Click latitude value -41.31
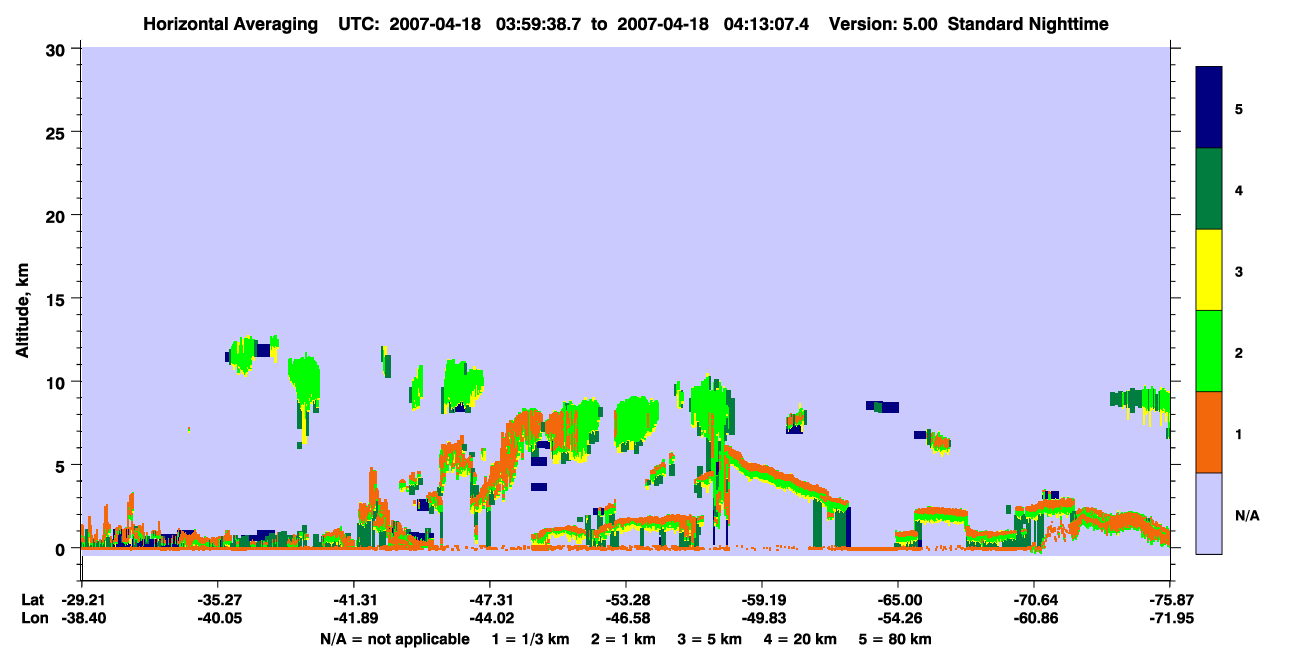Screen dimensions: 1300x667 click(x=353, y=600)
